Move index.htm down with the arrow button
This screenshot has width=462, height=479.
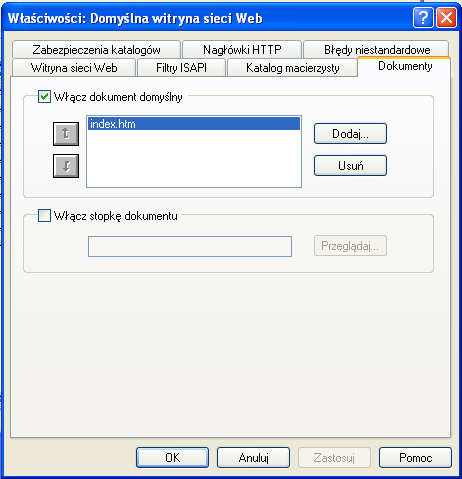[66, 166]
